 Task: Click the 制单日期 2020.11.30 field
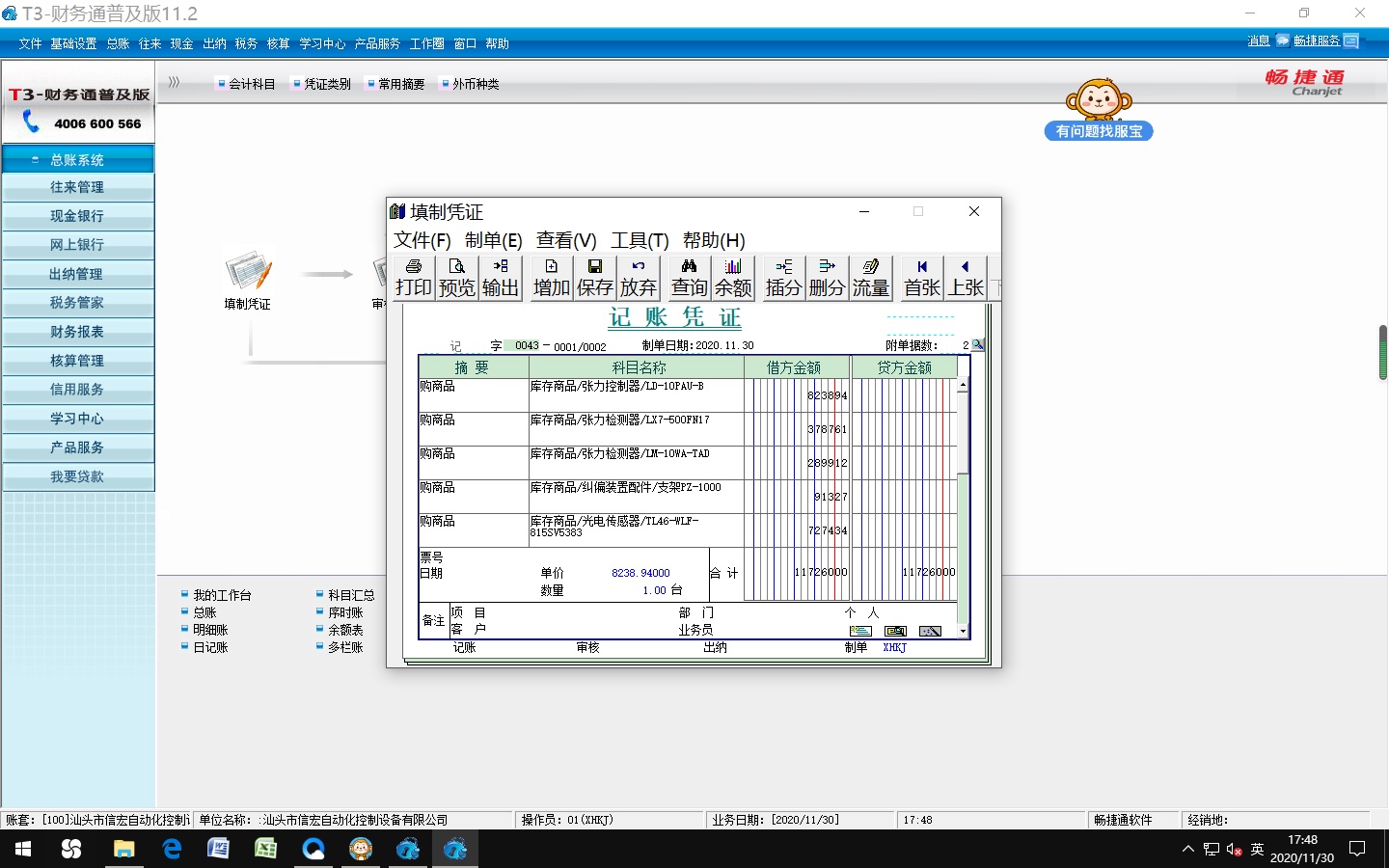[724, 345]
